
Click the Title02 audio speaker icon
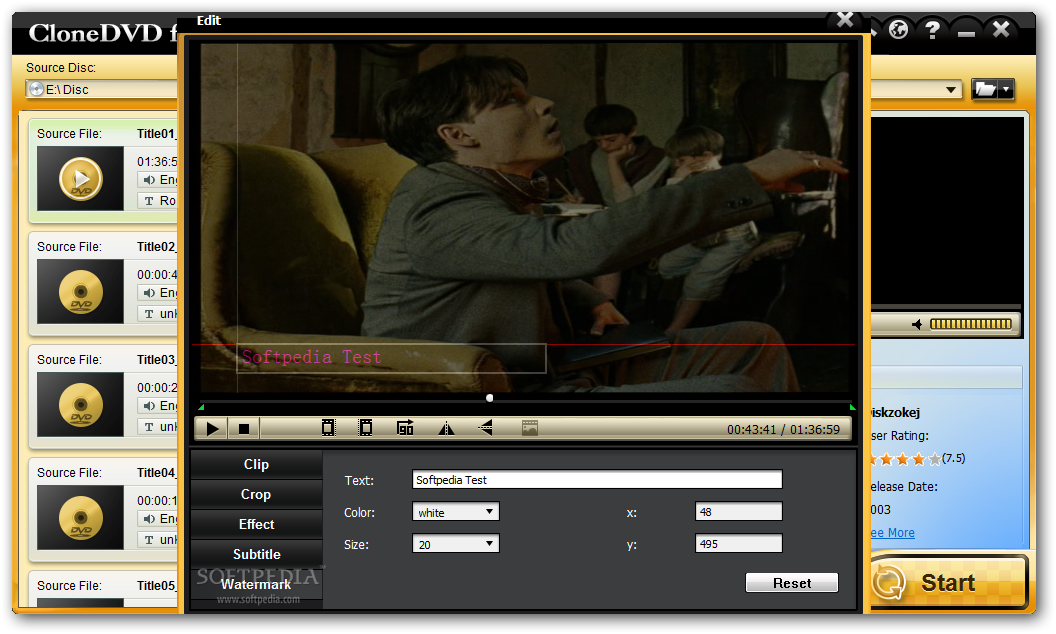point(149,292)
